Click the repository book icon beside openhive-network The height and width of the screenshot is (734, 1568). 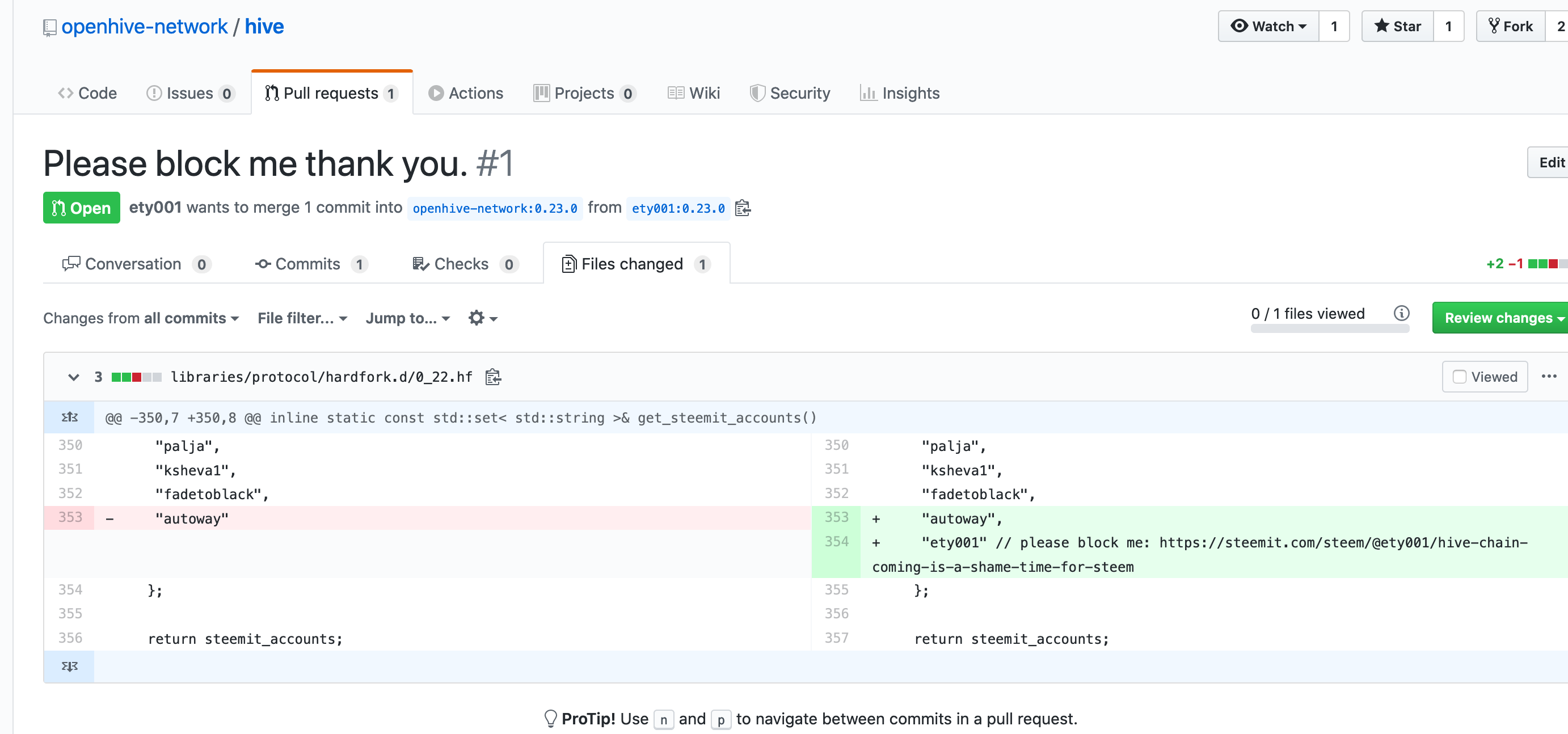click(50, 27)
